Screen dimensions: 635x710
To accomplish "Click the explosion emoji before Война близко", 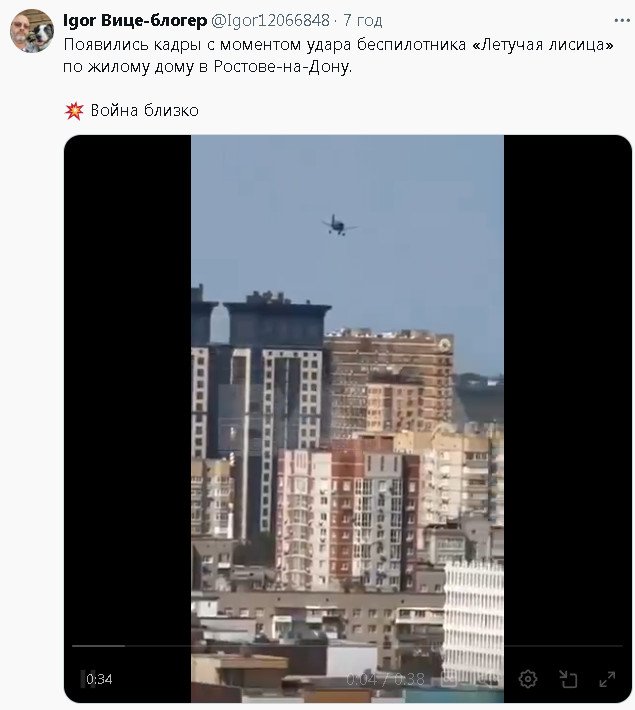I will tap(74, 110).
